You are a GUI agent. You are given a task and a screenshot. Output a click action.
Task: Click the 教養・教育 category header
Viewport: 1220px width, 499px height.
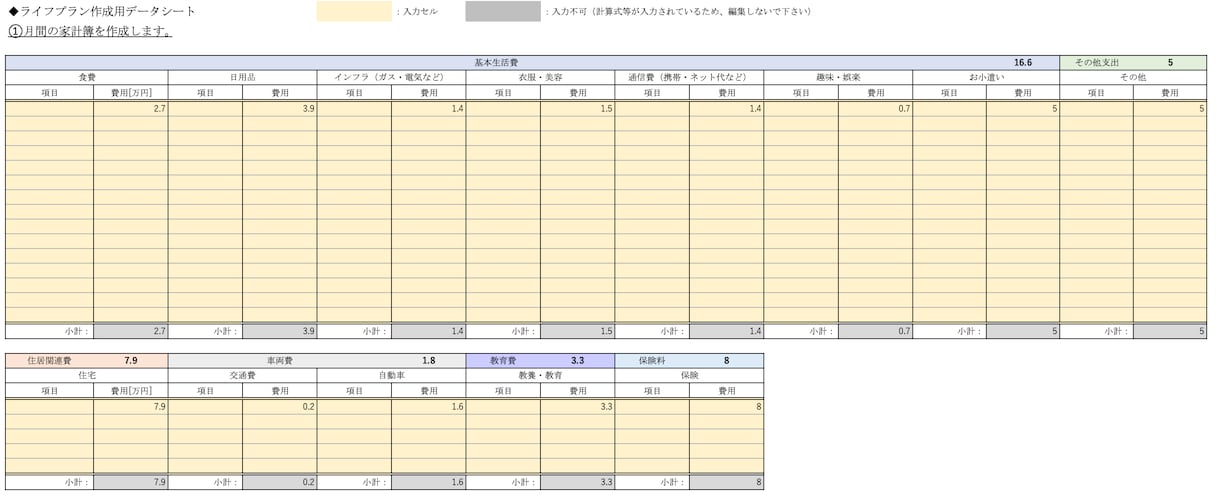(540, 375)
